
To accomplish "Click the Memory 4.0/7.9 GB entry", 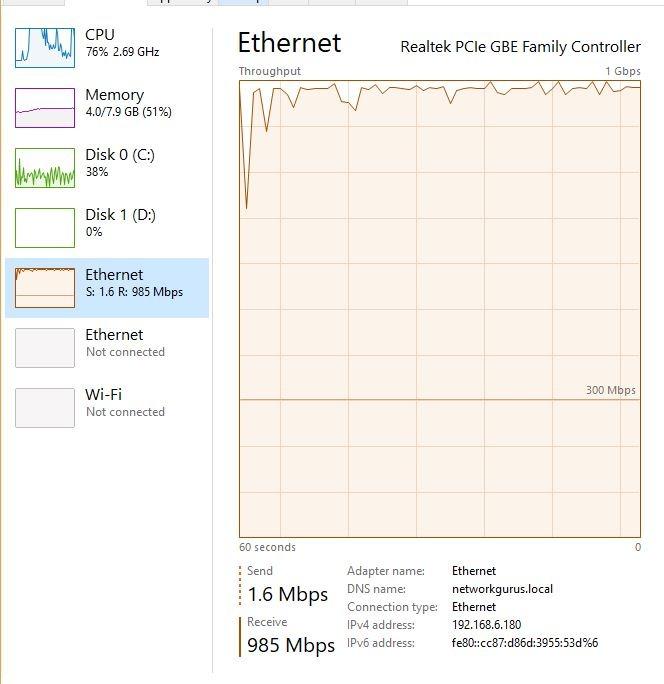I will pyautogui.click(x=128, y=112).
